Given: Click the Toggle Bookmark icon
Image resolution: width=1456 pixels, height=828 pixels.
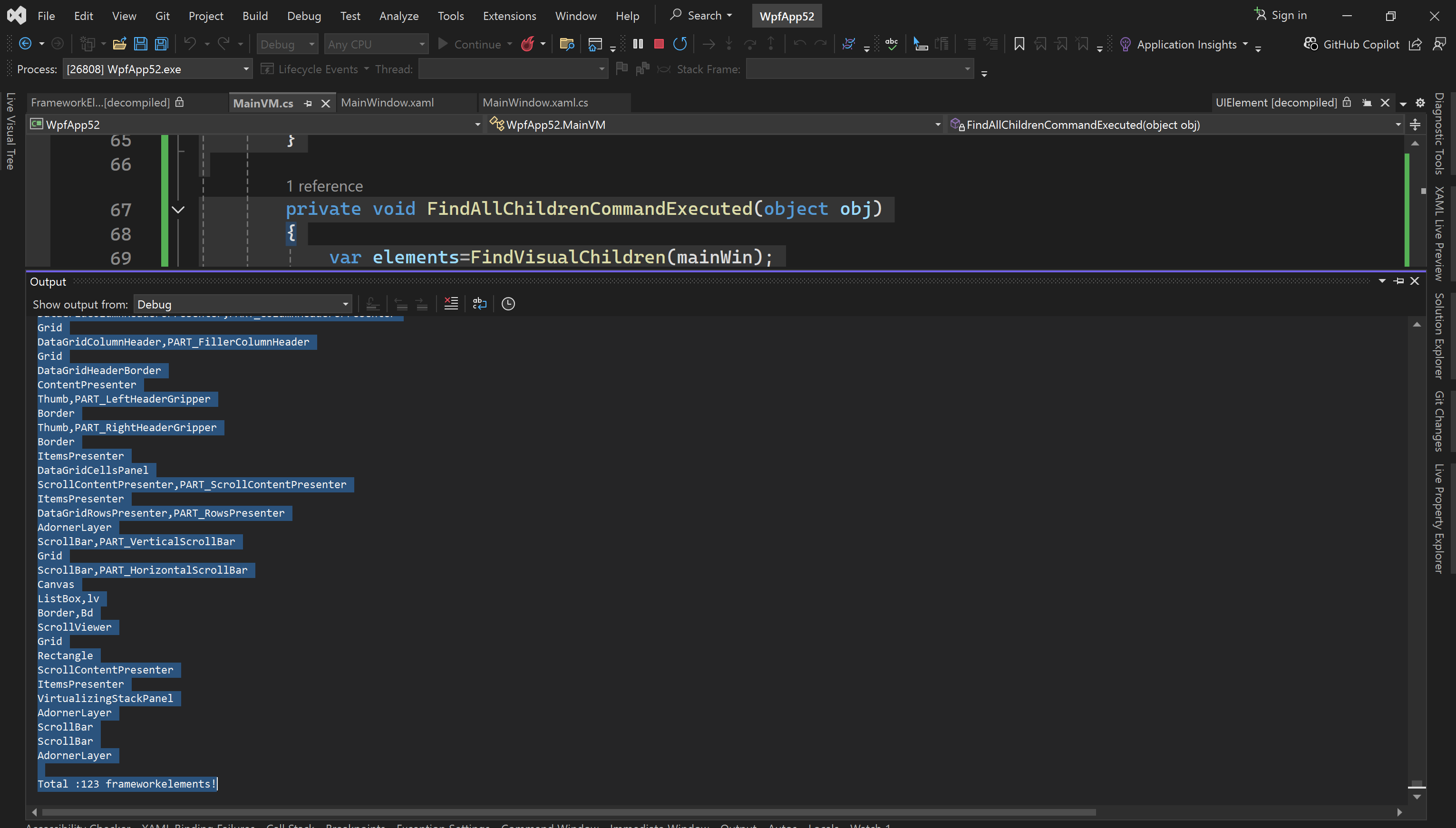Looking at the screenshot, I should [1019, 44].
